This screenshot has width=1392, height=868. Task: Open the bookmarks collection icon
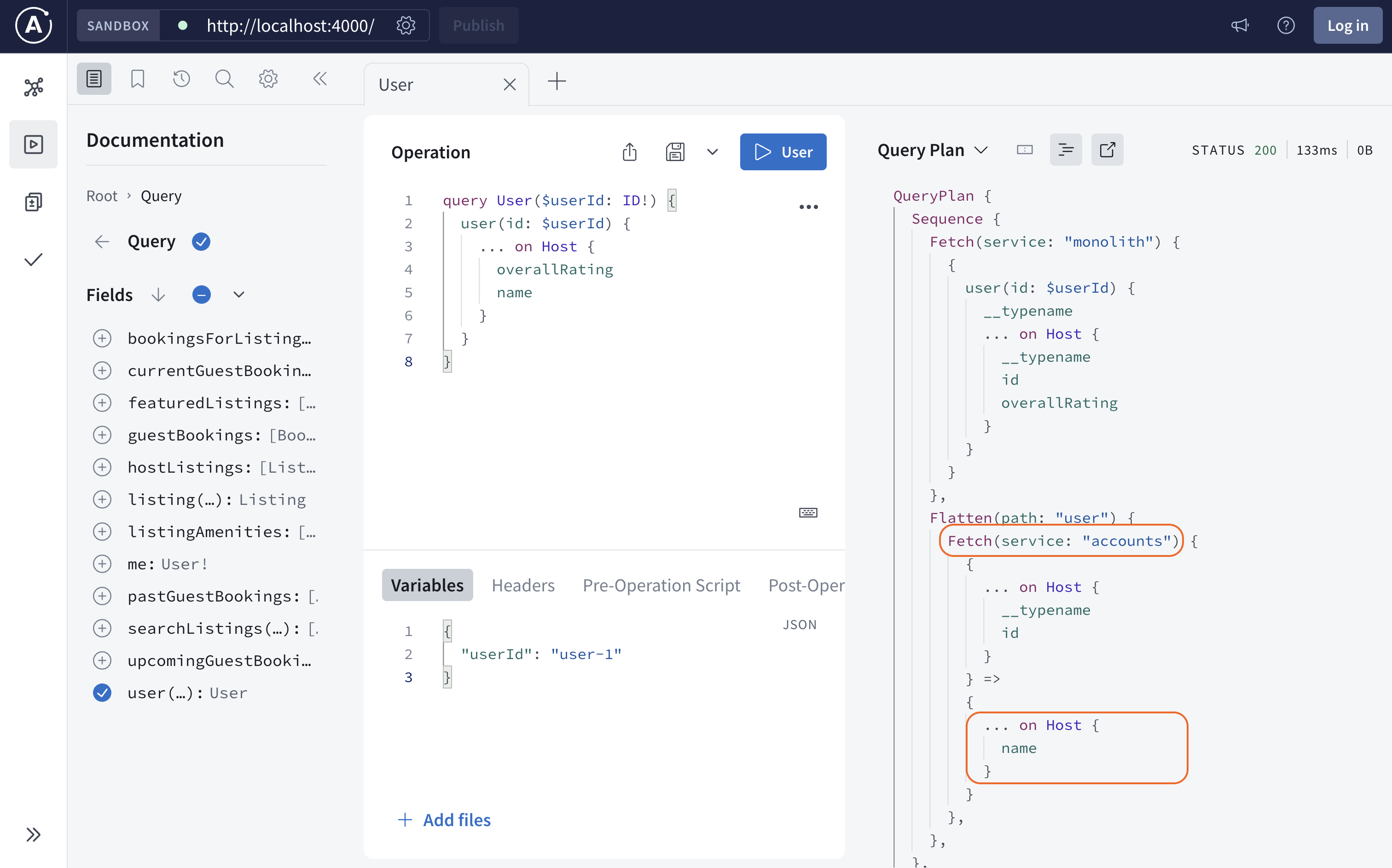coord(138,79)
